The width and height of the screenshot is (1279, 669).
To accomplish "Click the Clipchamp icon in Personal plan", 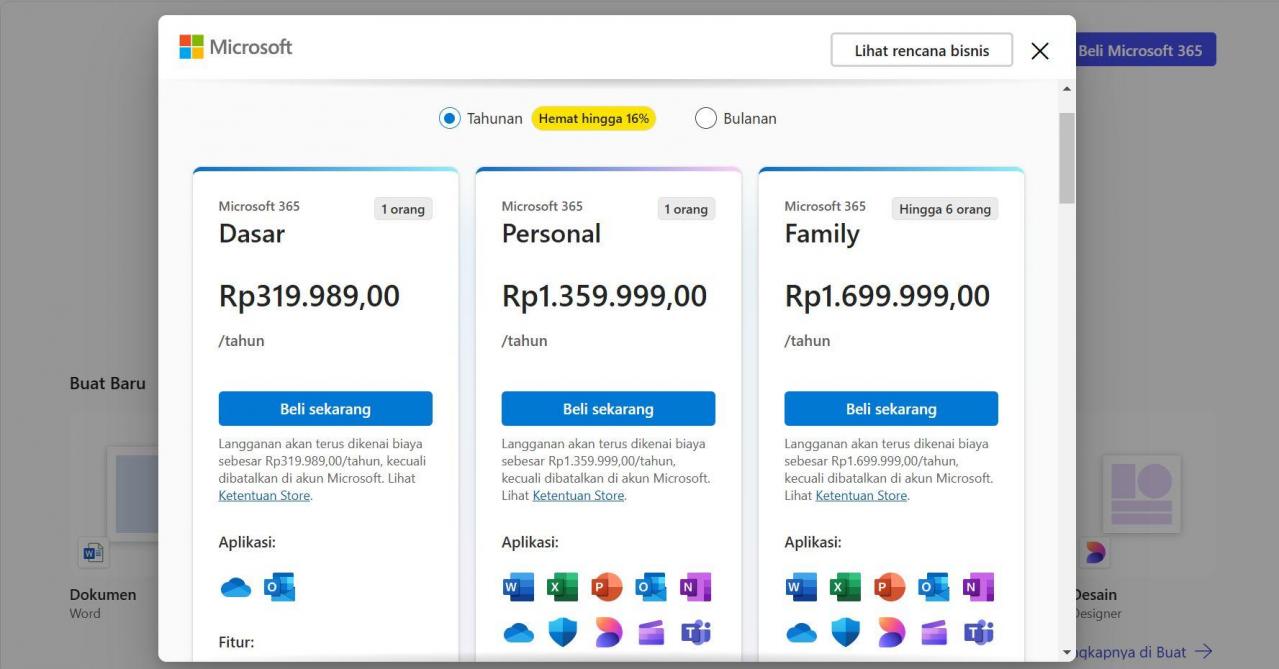I will 651,632.
